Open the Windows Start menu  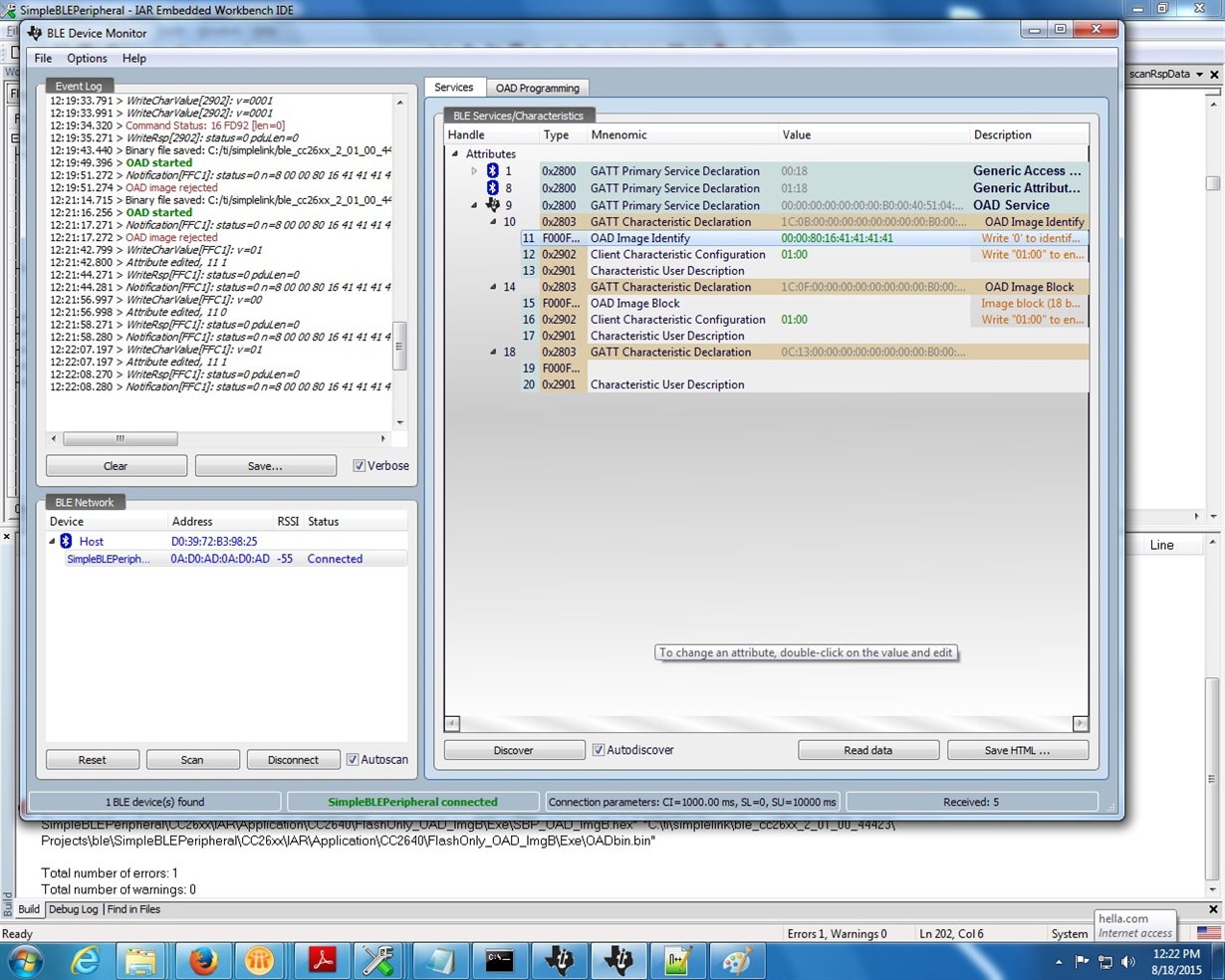27,961
